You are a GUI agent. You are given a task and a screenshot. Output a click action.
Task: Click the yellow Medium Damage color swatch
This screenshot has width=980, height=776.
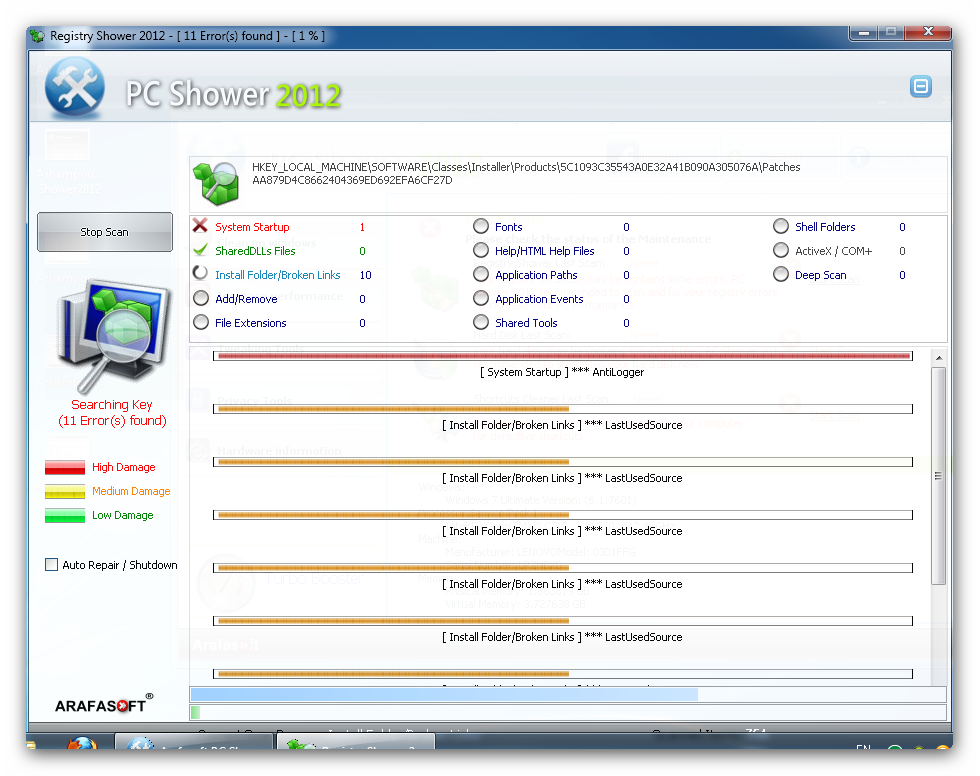(x=65, y=491)
